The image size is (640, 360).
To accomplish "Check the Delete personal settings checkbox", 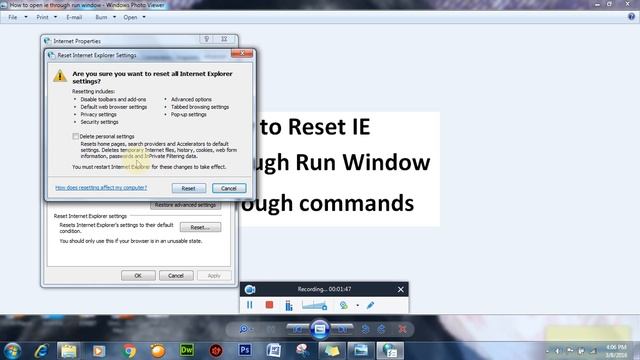I will (76, 136).
